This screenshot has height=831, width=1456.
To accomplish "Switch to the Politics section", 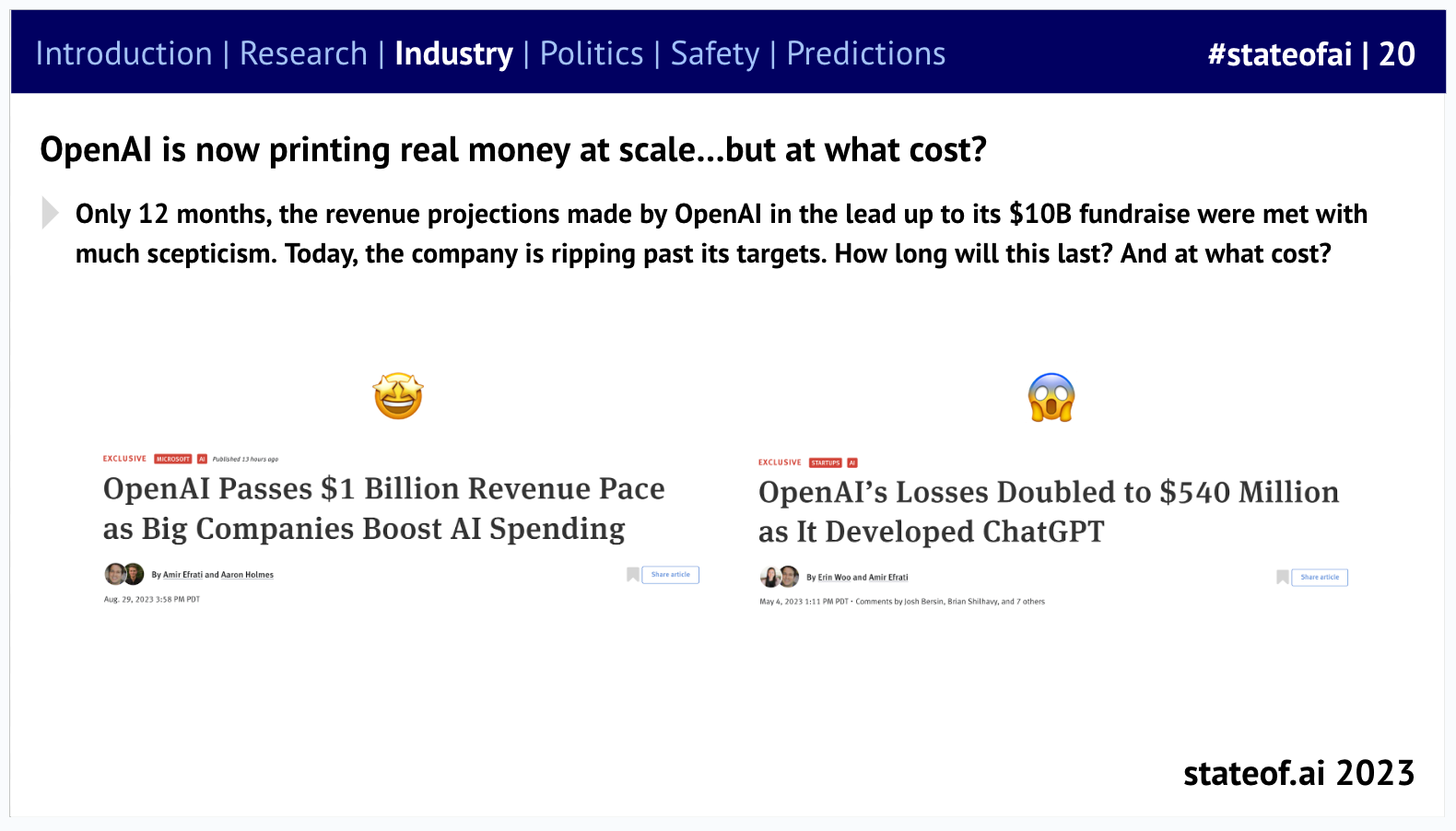I will [592, 53].
